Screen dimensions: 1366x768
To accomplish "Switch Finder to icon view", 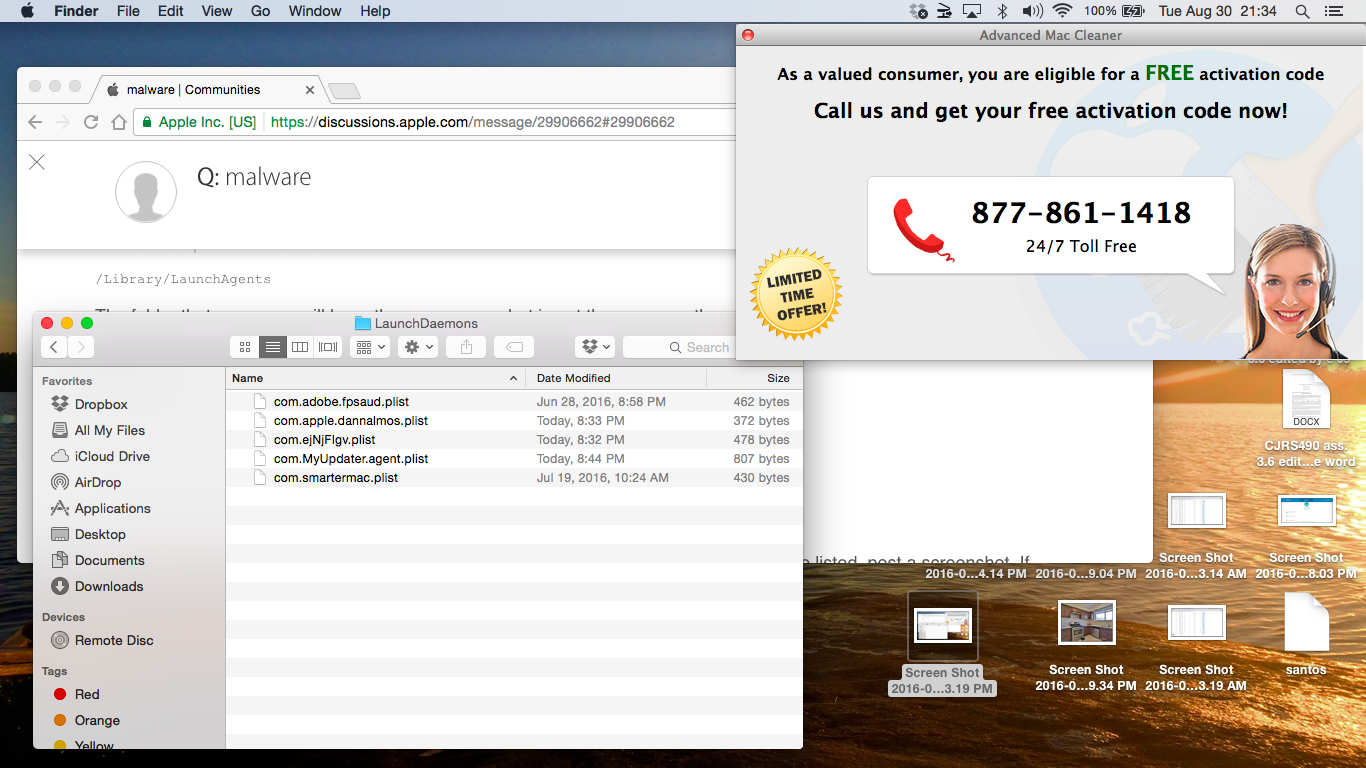I will tap(245, 347).
